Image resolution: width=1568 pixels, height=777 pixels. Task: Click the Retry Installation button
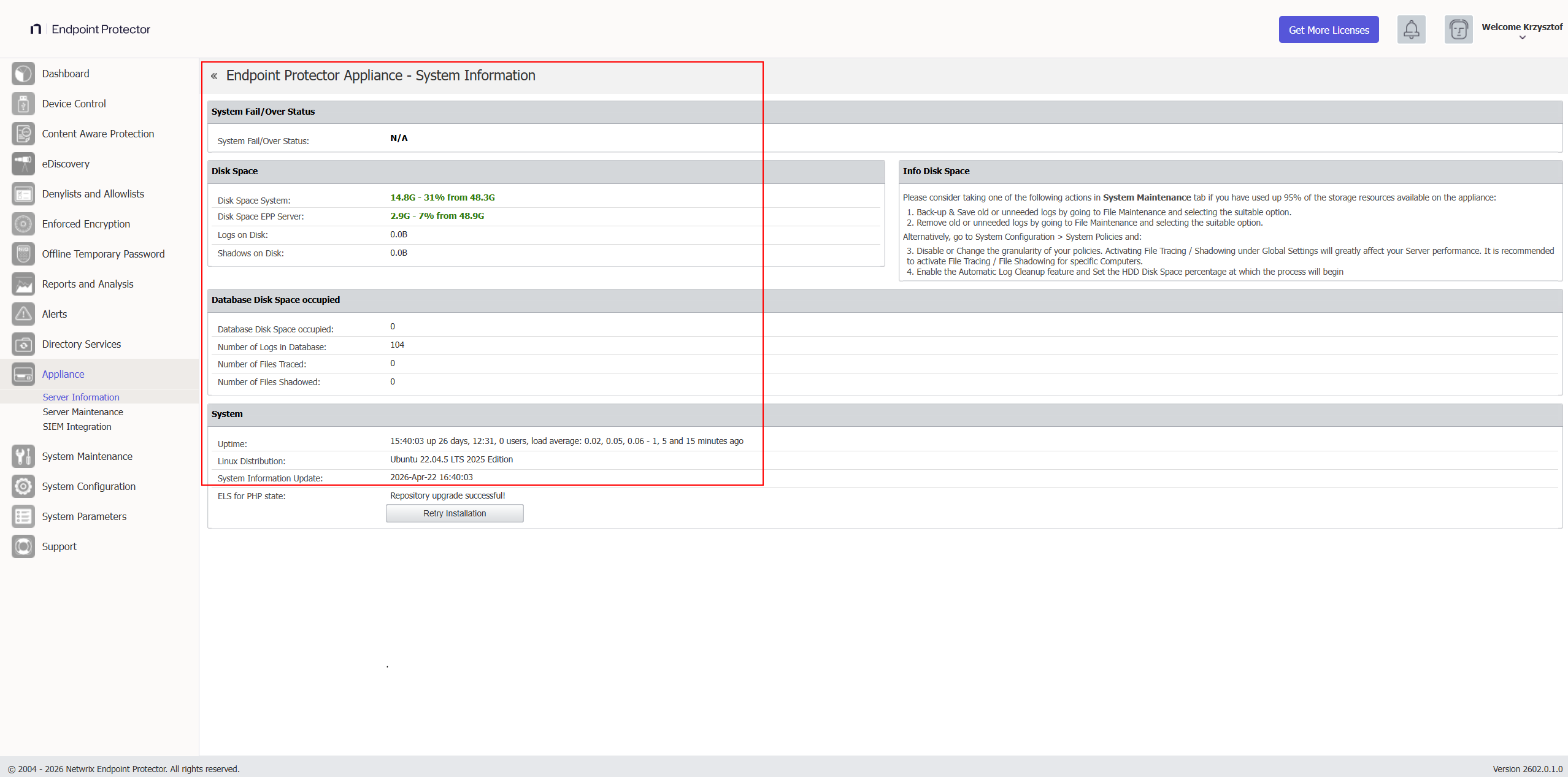pyautogui.click(x=454, y=513)
